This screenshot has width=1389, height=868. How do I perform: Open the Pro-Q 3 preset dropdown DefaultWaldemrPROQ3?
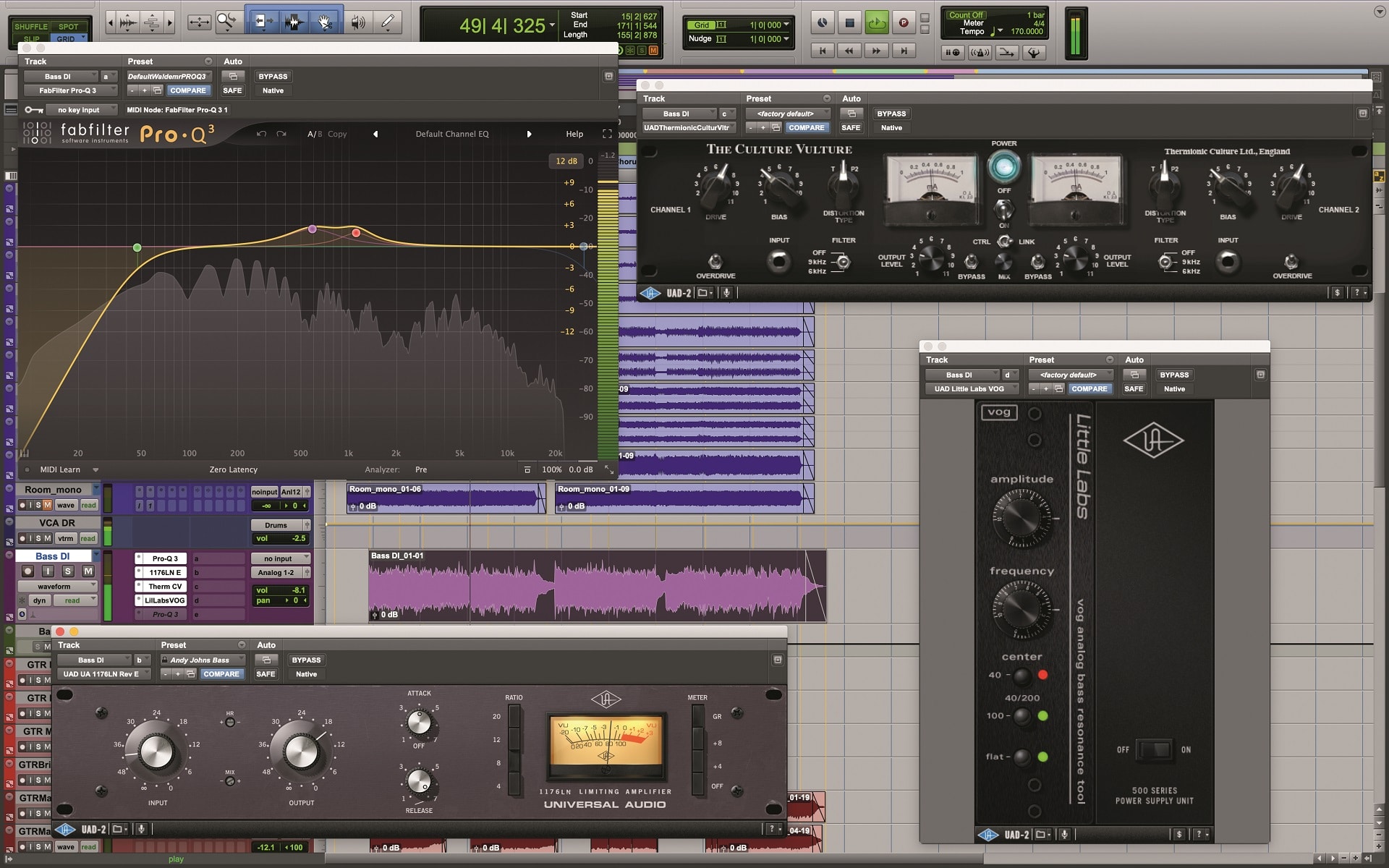[168, 76]
